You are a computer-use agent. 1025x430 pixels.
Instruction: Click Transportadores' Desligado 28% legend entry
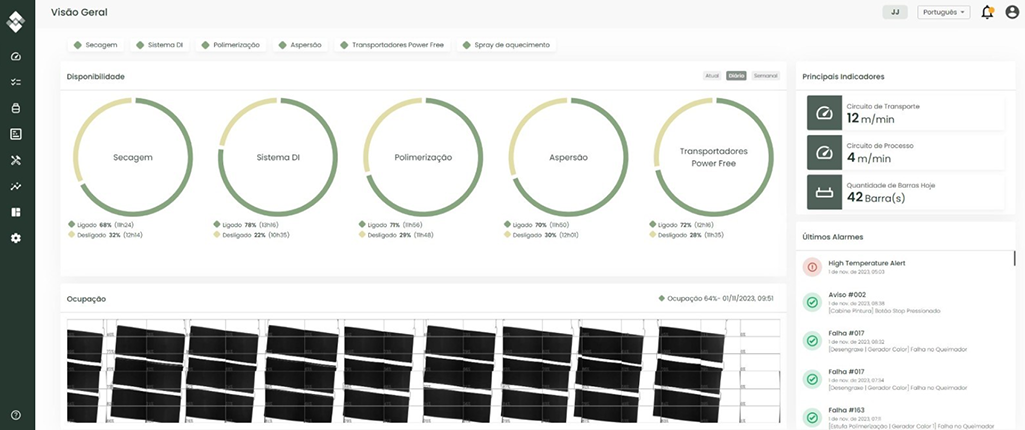click(686, 235)
